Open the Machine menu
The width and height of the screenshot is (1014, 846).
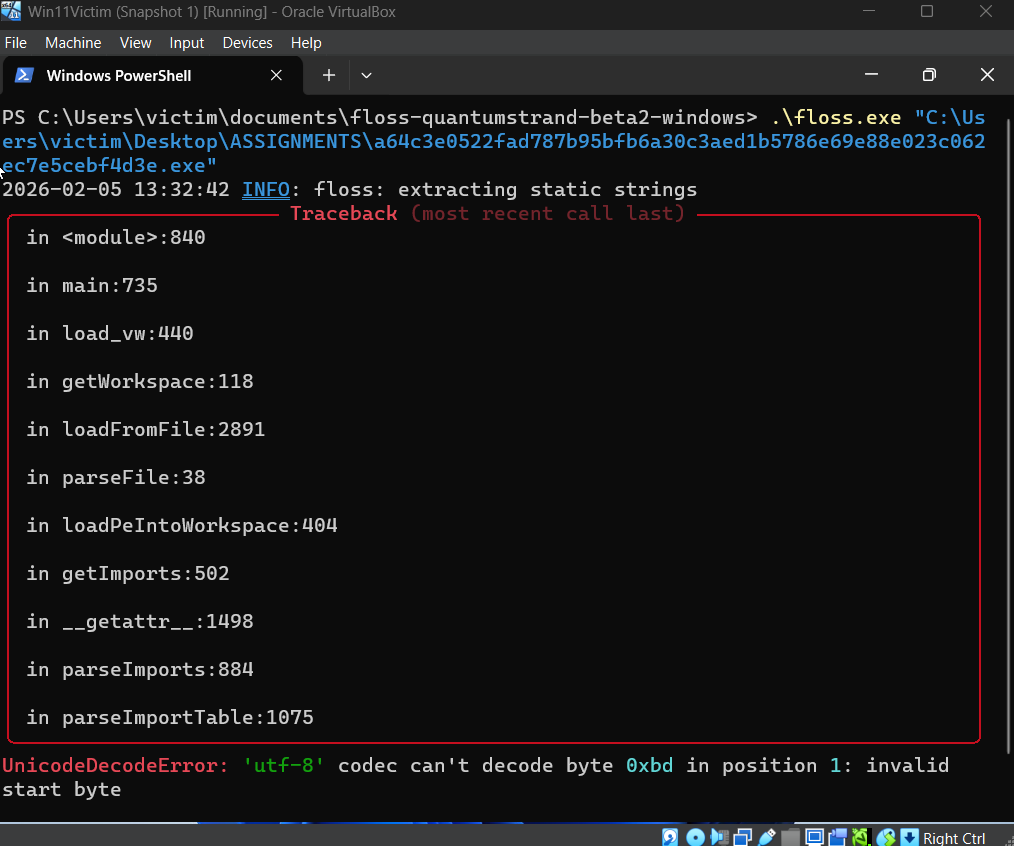tap(72, 43)
